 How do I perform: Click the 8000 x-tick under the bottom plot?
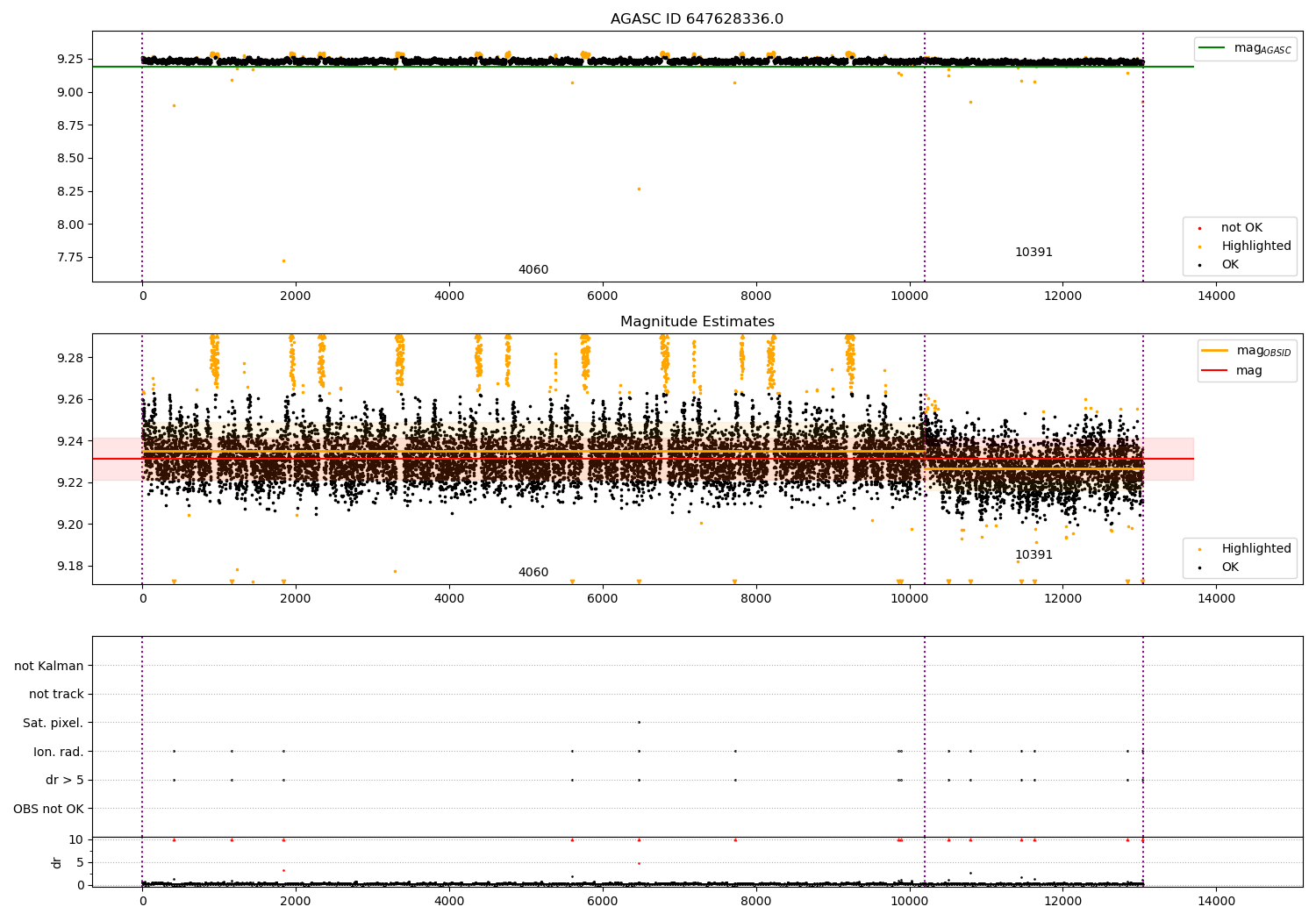(x=756, y=901)
